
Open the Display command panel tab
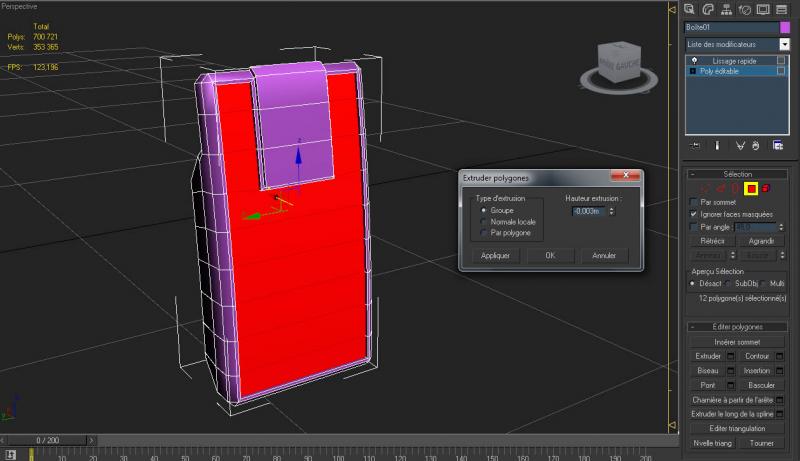click(765, 9)
